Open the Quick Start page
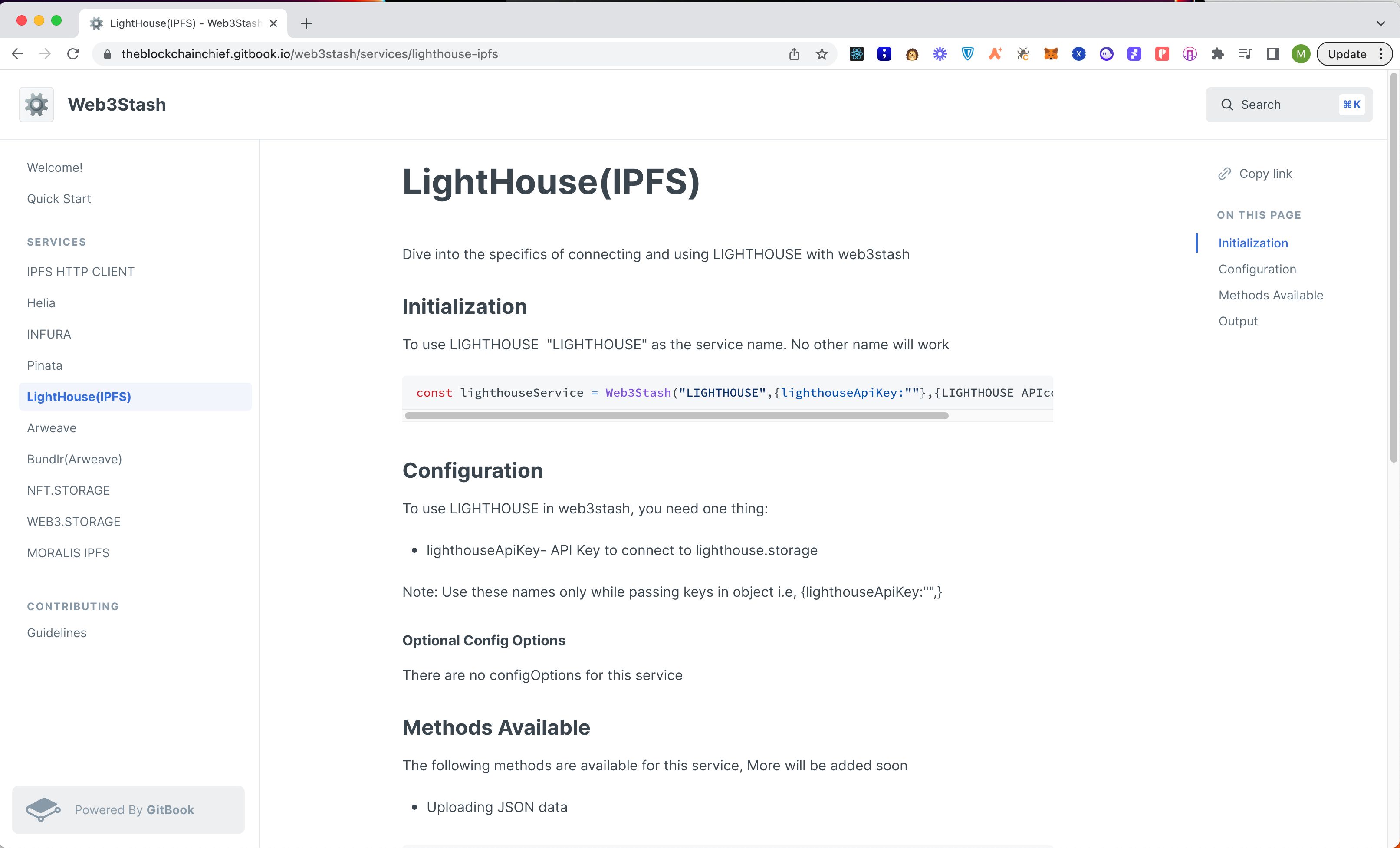Viewport: 1400px width, 848px height. tap(59, 199)
